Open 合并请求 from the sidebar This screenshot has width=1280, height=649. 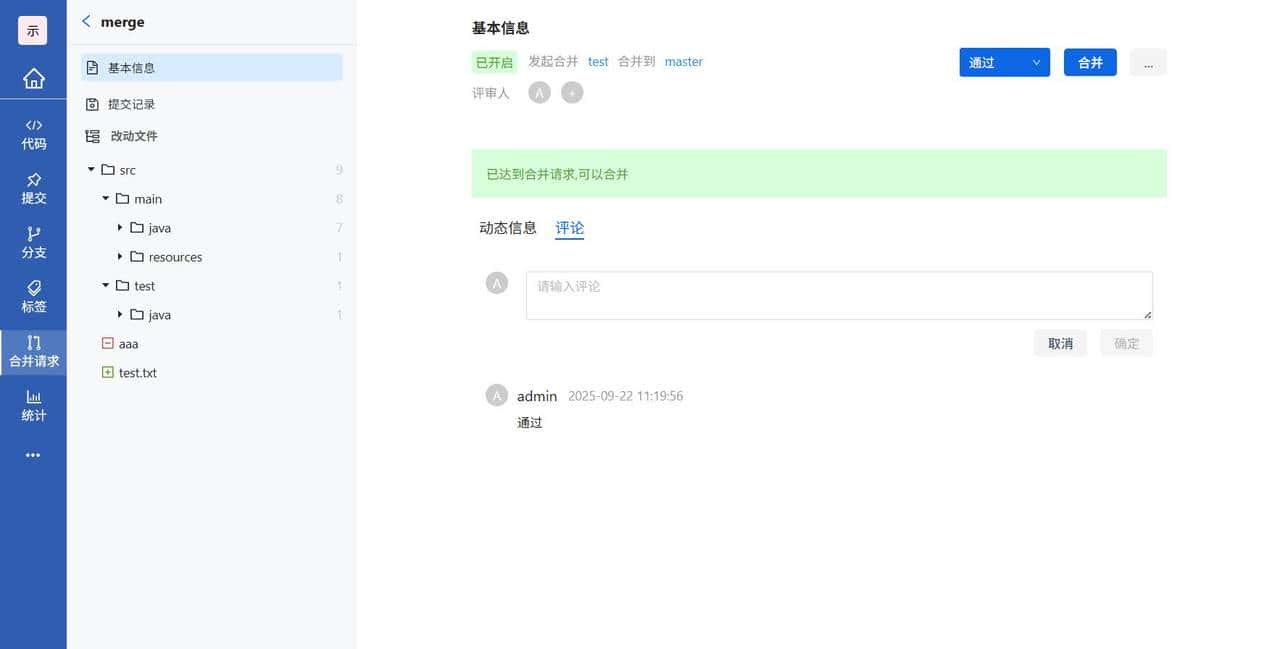33,352
